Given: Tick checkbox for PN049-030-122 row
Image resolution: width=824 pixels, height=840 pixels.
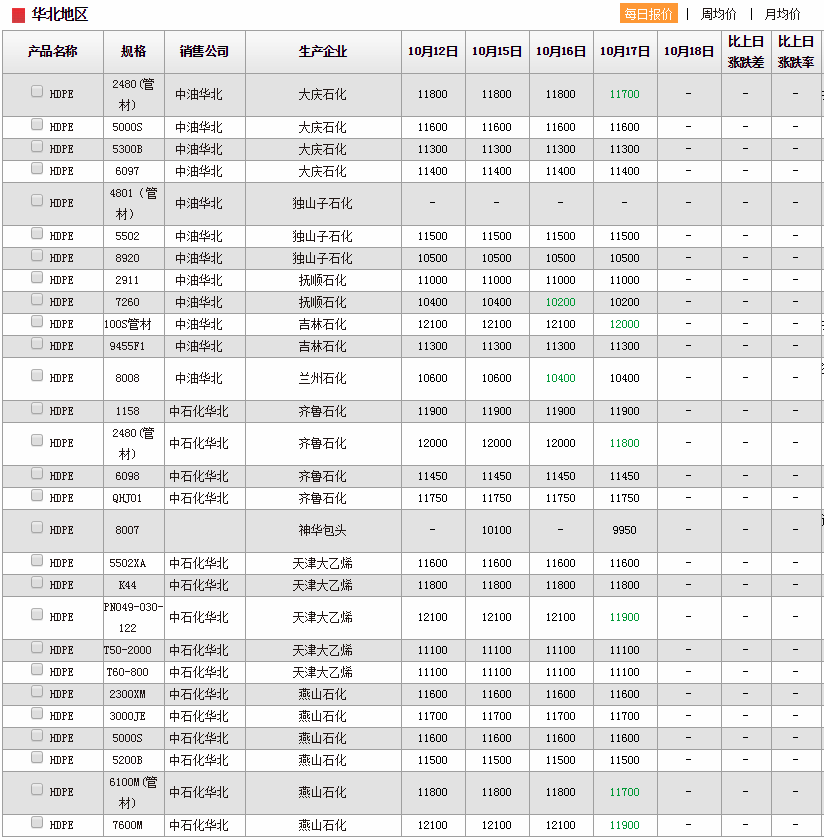Looking at the screenshot, I should click(x=36, y=614).
